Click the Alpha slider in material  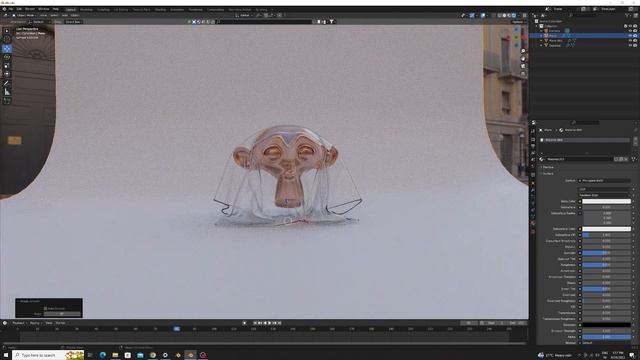tap(606, 337)
